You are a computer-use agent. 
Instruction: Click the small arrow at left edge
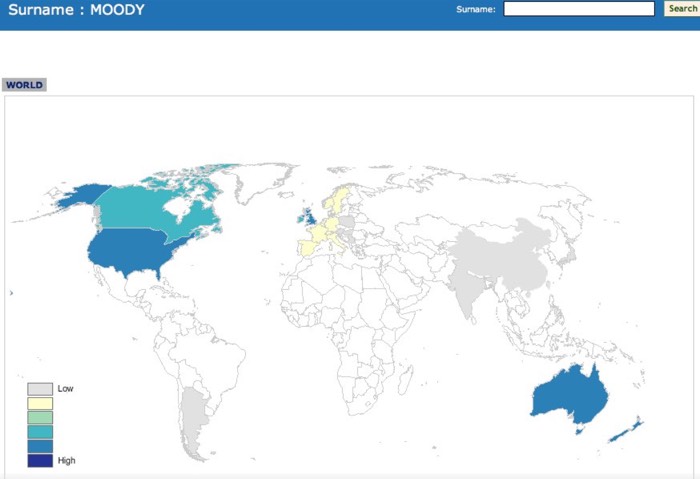click(11, 293)
